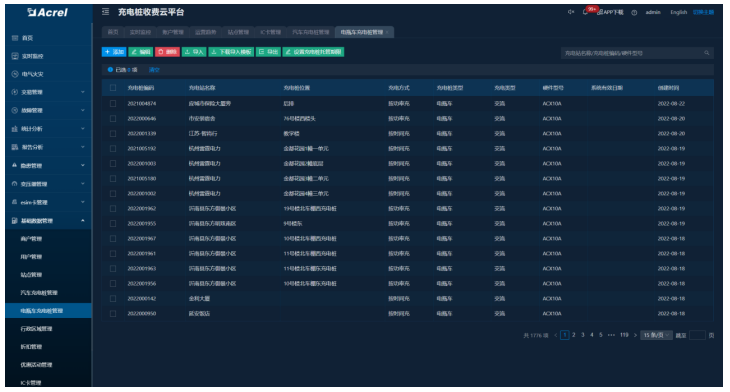Open the 15 条/页 page size dropdown
This screenshot has width=730, height=392.
pyautogui.click(x=656, y=335)
